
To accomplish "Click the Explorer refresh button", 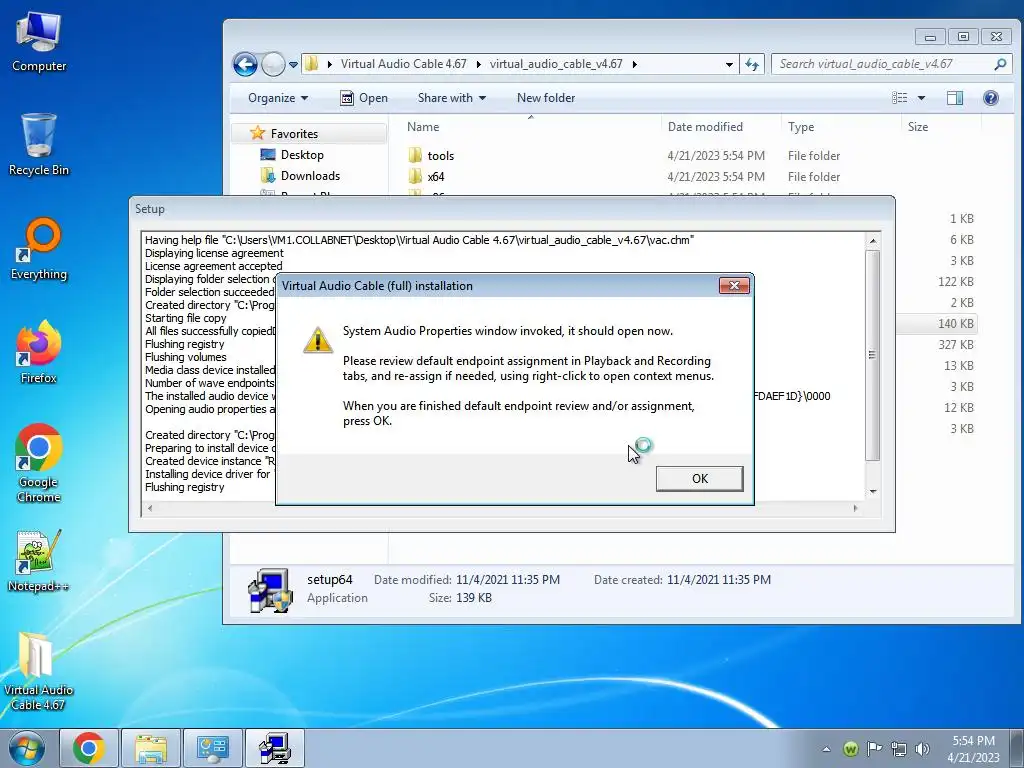I will coord(752,64).
